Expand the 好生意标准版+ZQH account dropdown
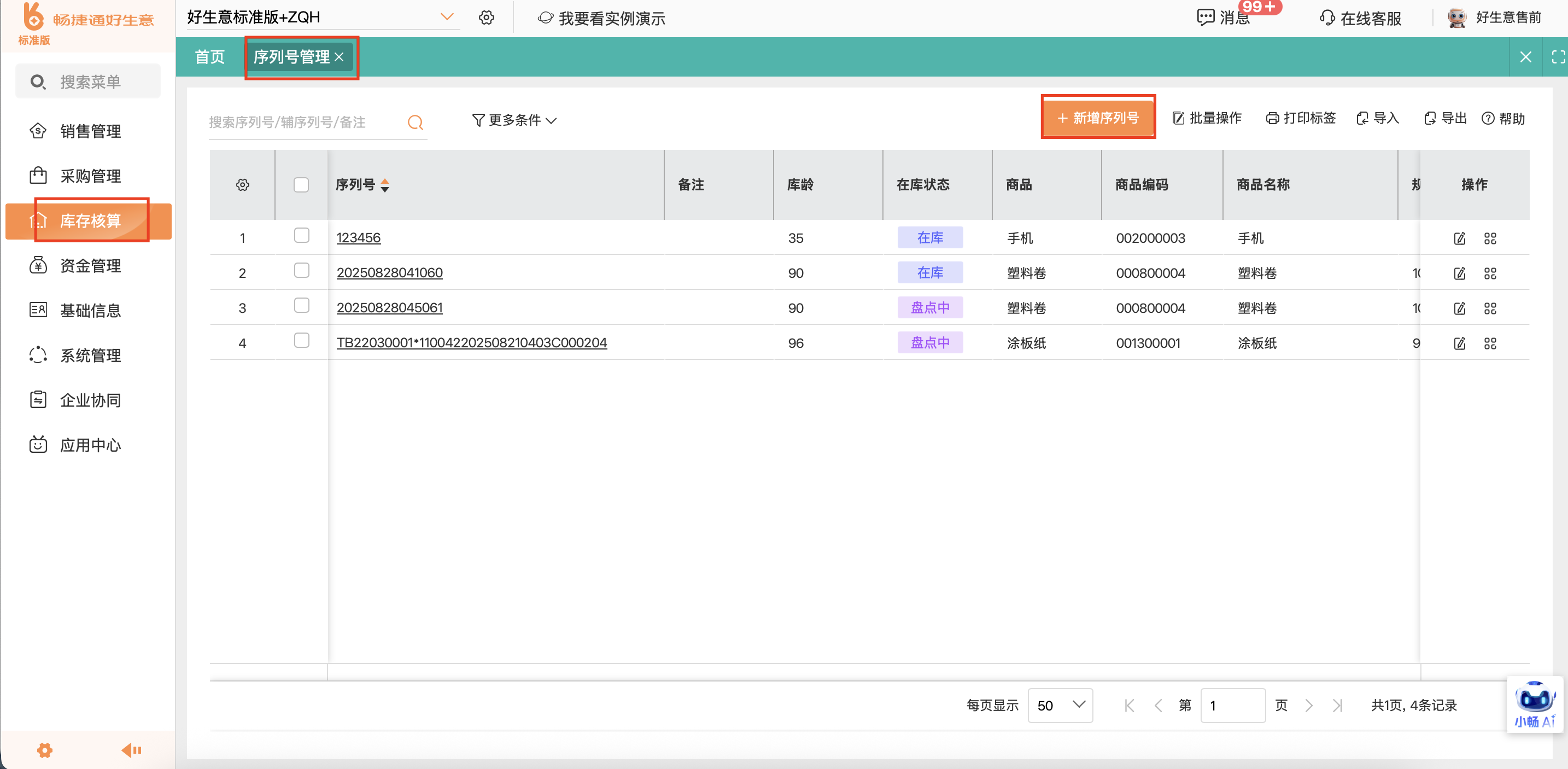This screenshot has width=1568, height=769. pyautogui.click(x=447, y=17)
